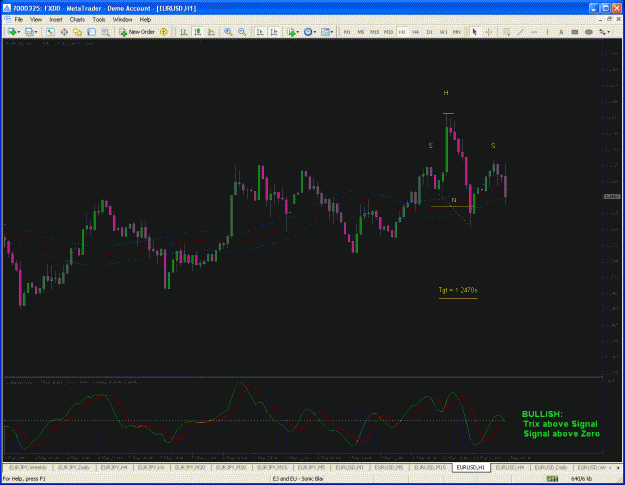625x485 pixels.
Task: Switch timeframe to M15
Action: pyautogui.click(x=374, y=32)
